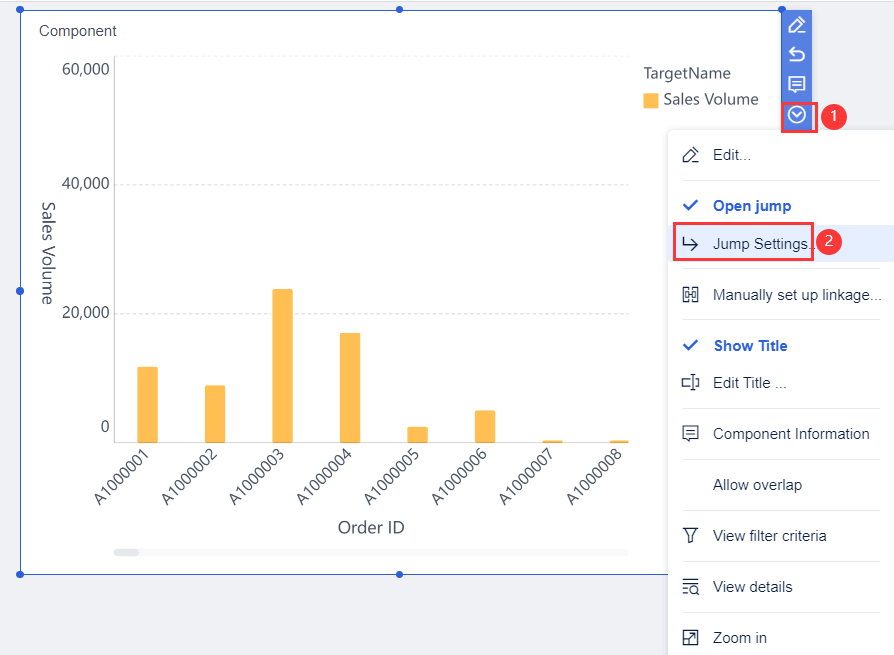Expand the circled chevron options menu
This screenshot has width=894, height=655.
[x=797, y=116]
